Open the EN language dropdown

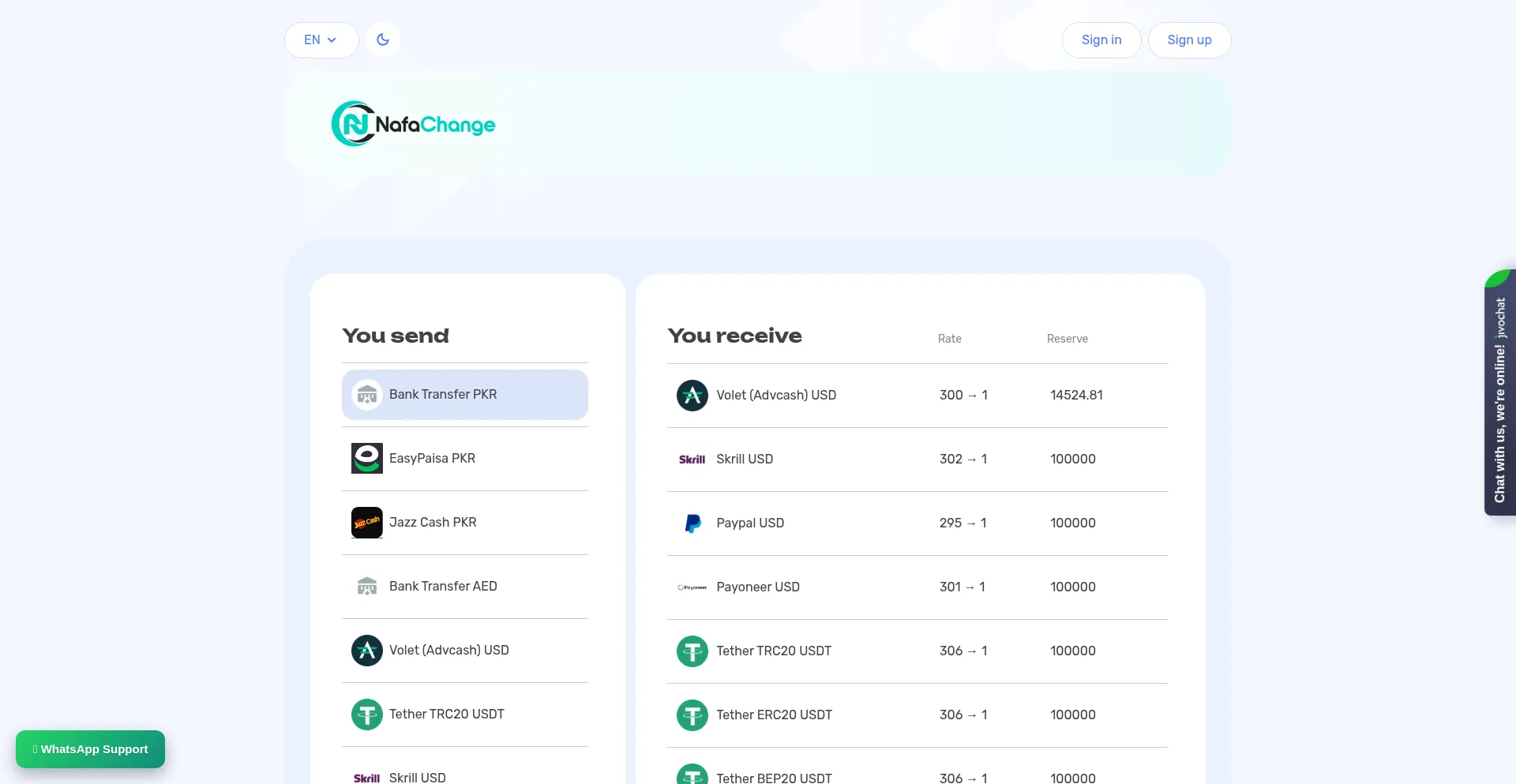[321, 39]
